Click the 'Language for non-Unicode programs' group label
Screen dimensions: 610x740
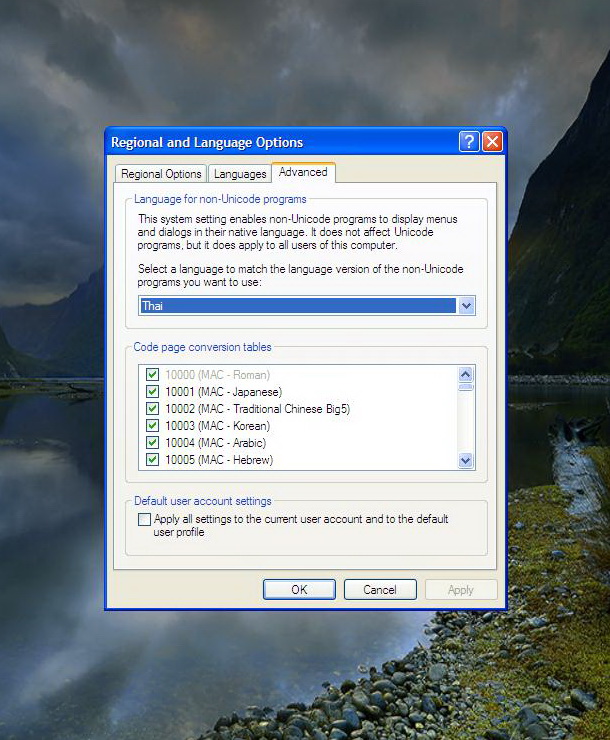(x=220, y=199)
